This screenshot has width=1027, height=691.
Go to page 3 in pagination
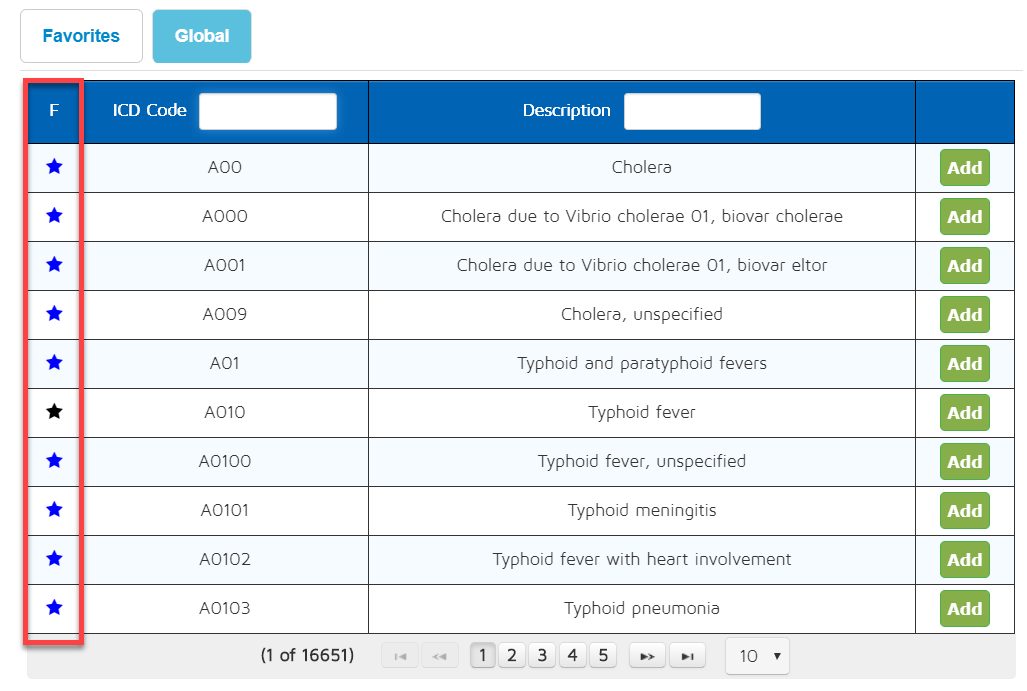[542, 656]
